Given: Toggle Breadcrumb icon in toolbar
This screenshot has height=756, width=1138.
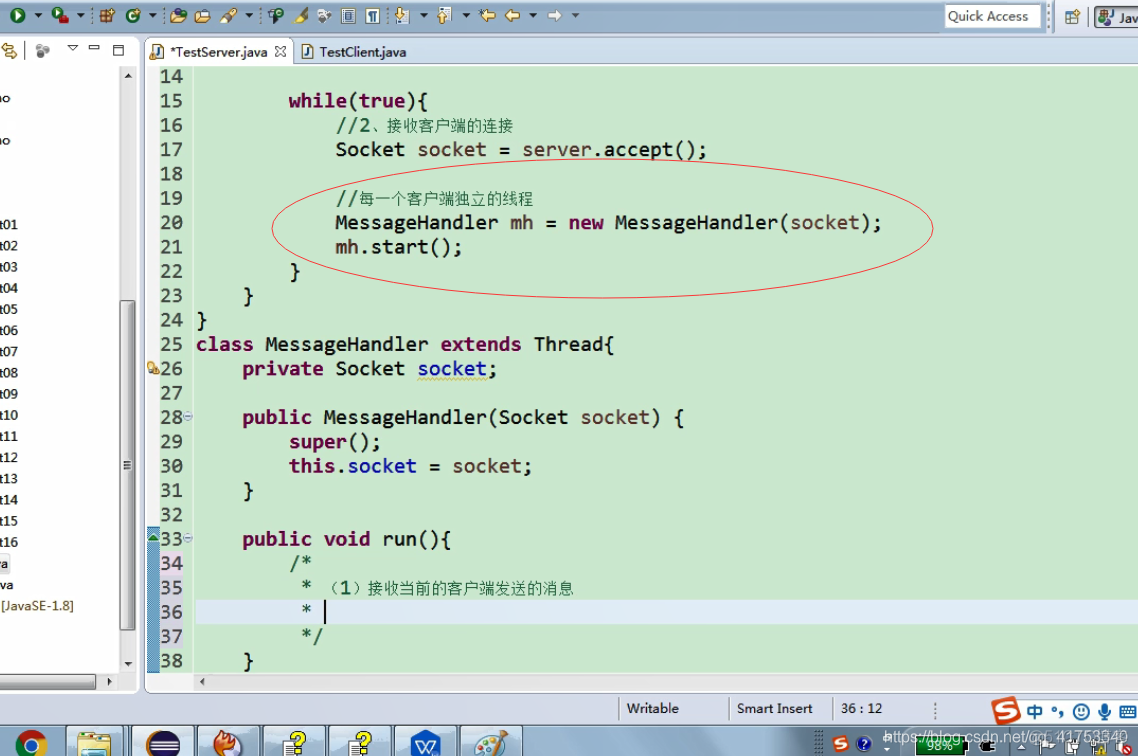Looking at the screenshot, I should coord(276,15).
